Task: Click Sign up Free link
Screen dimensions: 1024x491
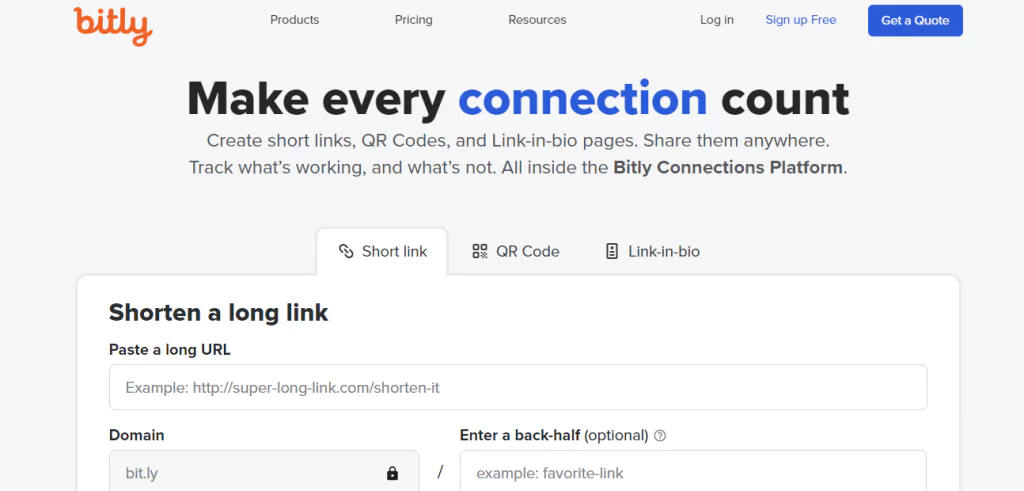Action: click(x=801, y=20)
